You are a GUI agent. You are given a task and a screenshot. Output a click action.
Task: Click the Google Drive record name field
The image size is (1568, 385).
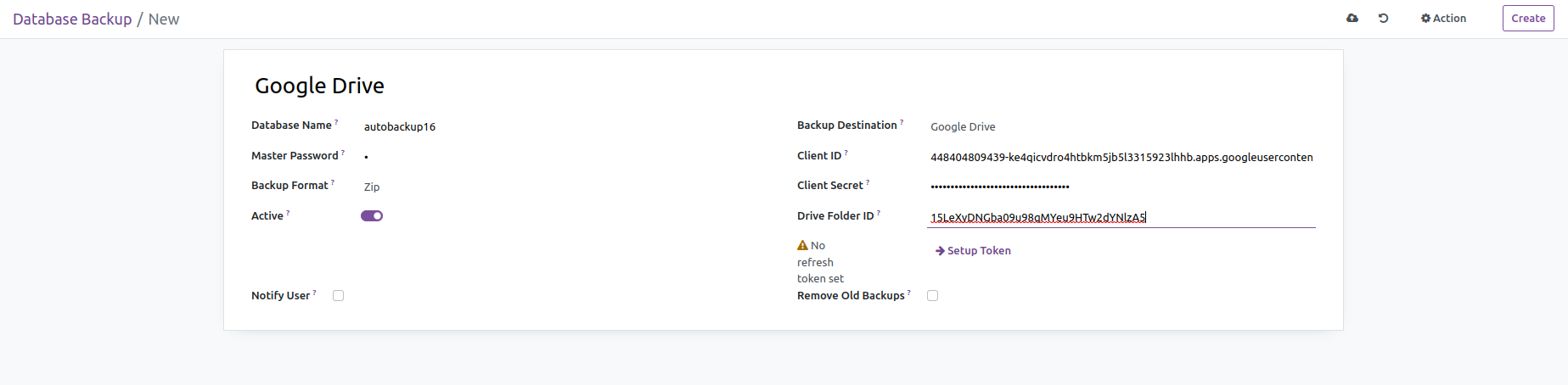(x=509, y=86)
